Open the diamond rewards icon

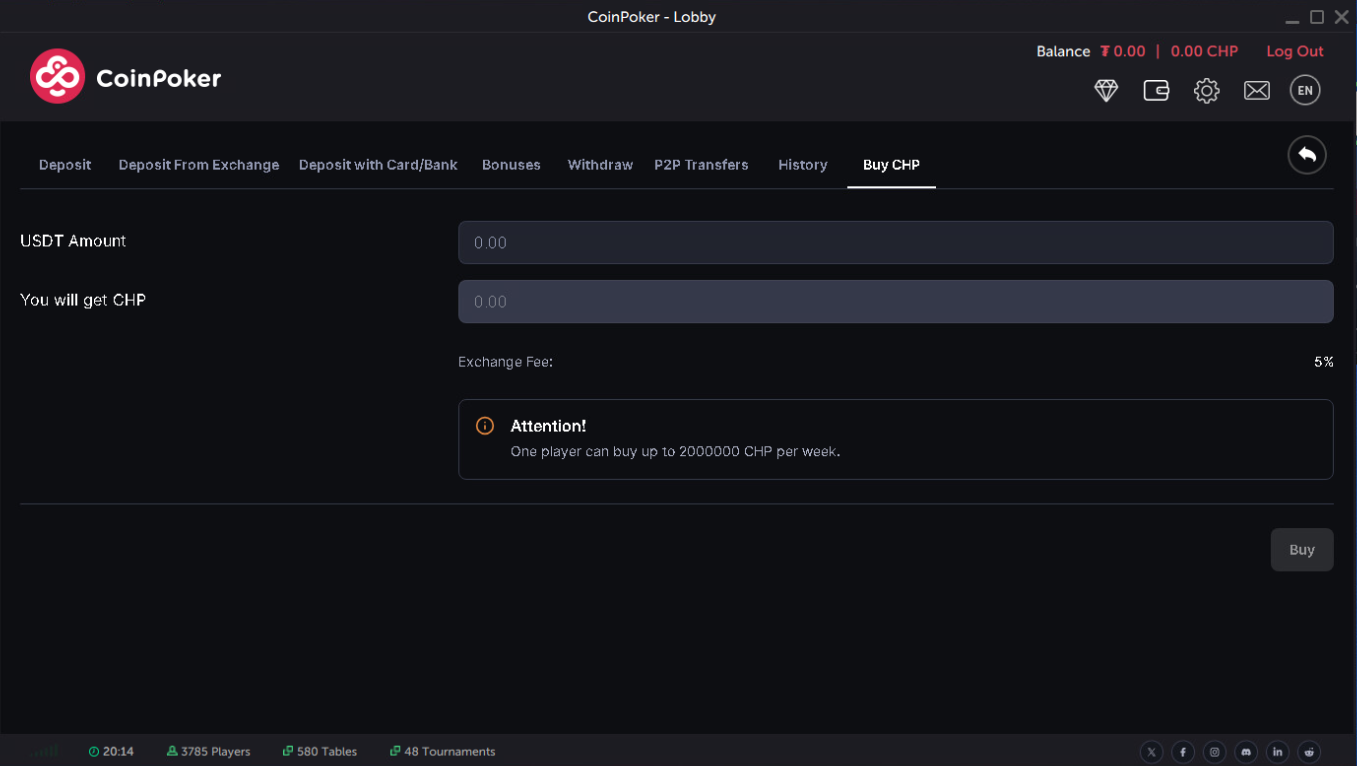click(1106, 90)
